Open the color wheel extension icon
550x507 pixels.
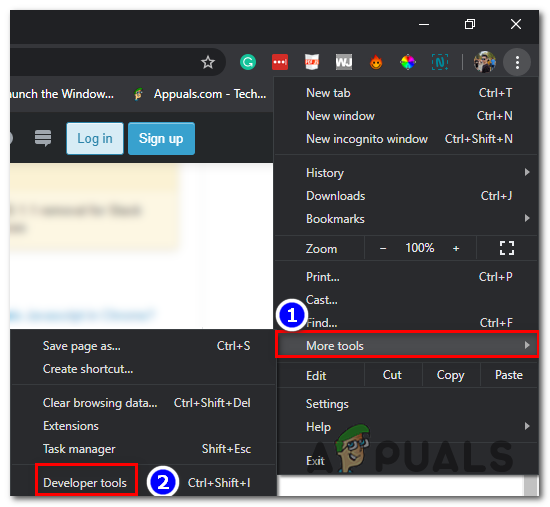pos(408,62)
